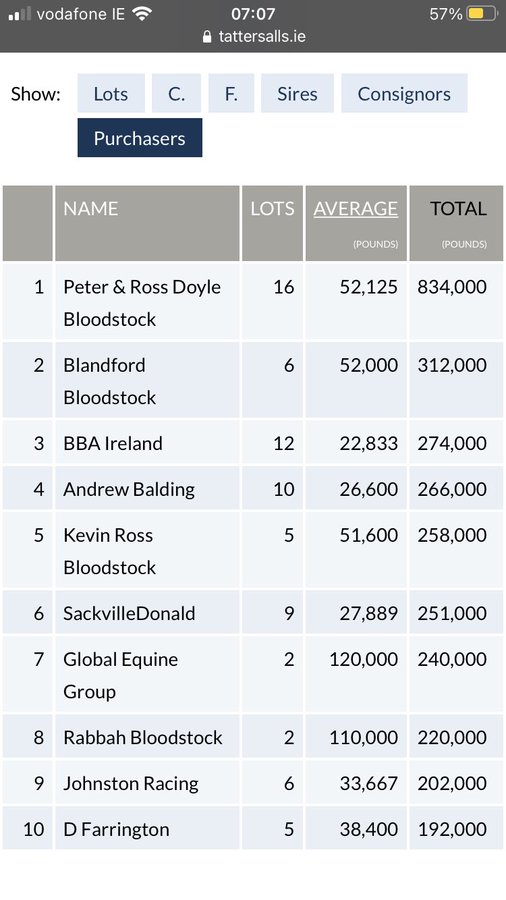Tap the tattersalls.ie address bar
This screenshot has height=900, width=506.
pyautogui.click(x=254, y=37)
